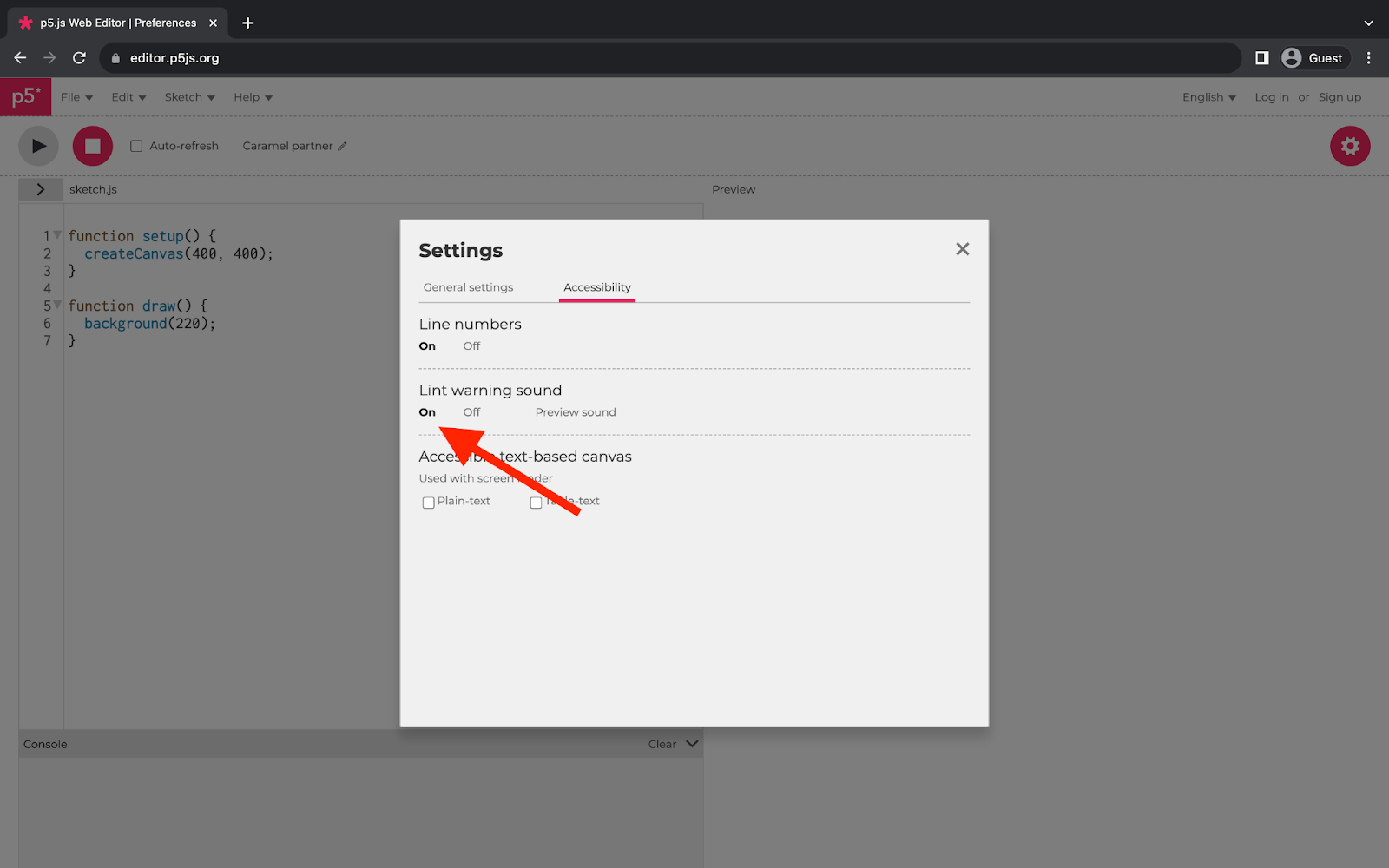Select Off for Lint warning sound
Viewport: 1389px width, 868px height.
[x=471, y=412]
